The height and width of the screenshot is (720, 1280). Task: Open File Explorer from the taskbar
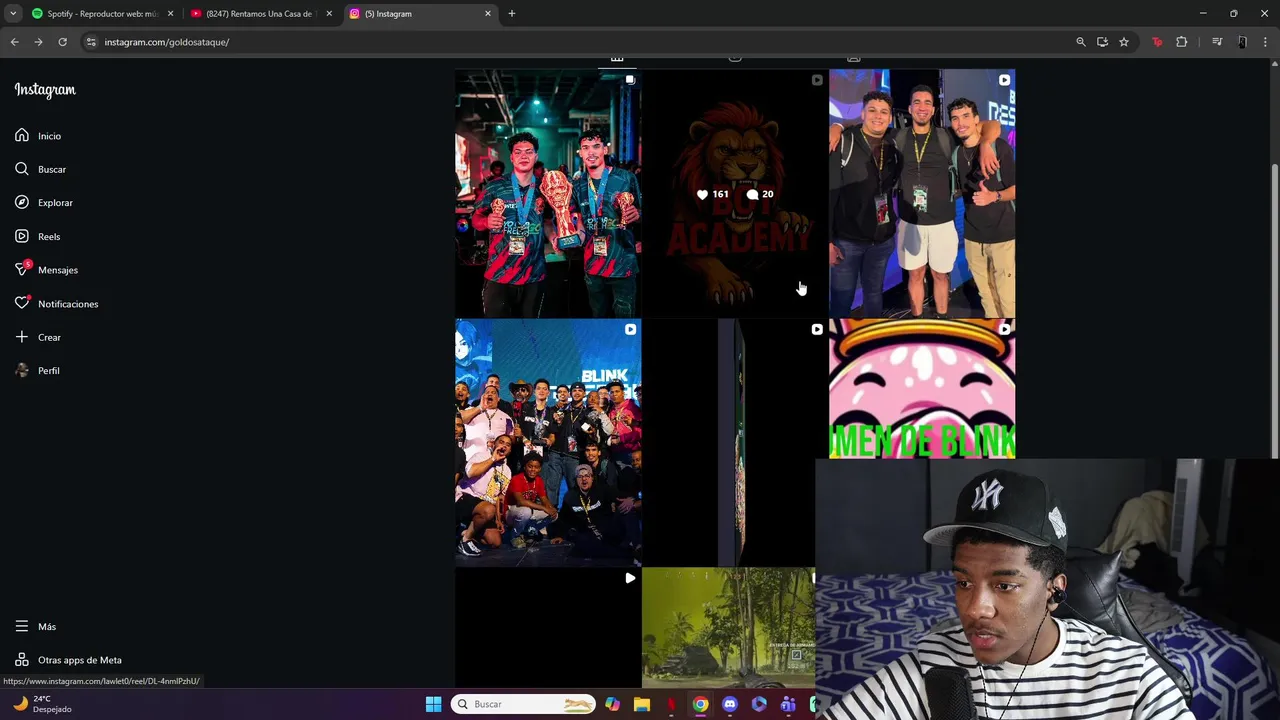pyautogui.click(x=642, y=704)
